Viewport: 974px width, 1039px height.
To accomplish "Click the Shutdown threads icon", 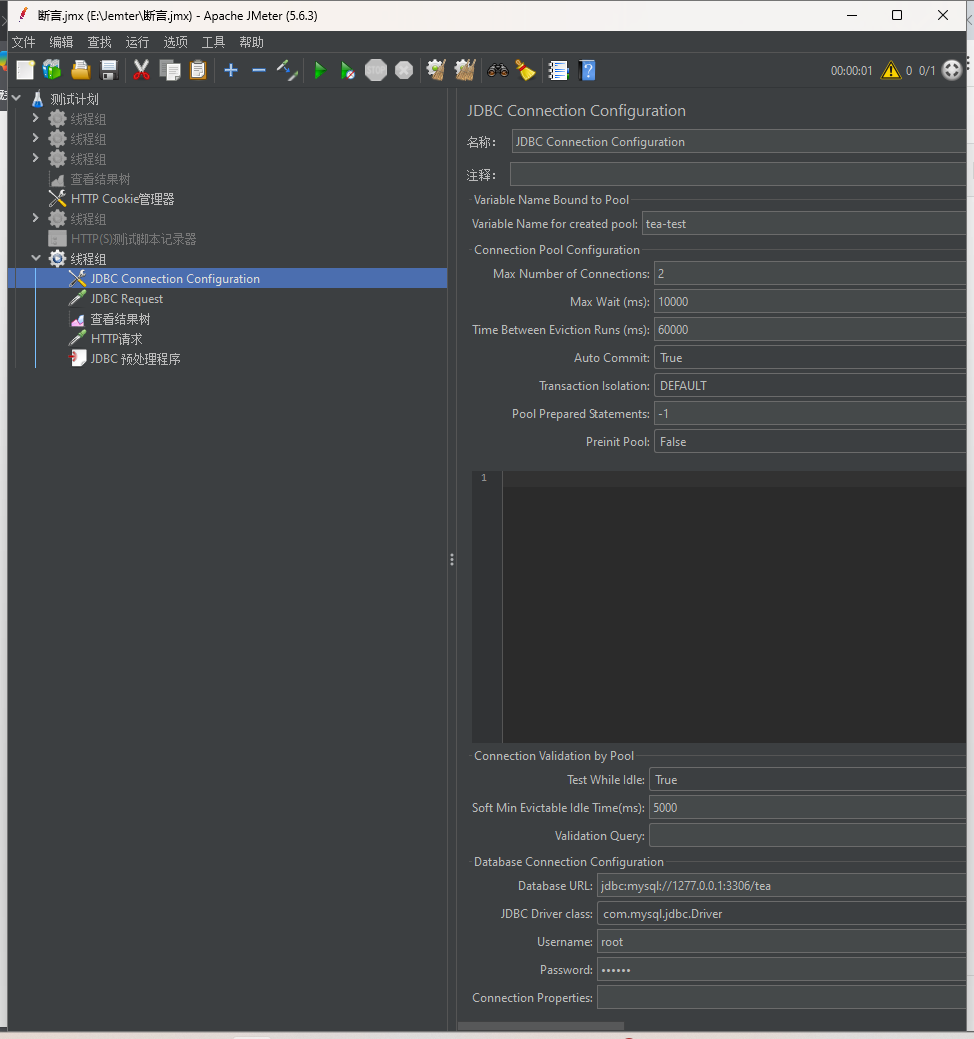I will pyautogui.click(x=404, y=70).
